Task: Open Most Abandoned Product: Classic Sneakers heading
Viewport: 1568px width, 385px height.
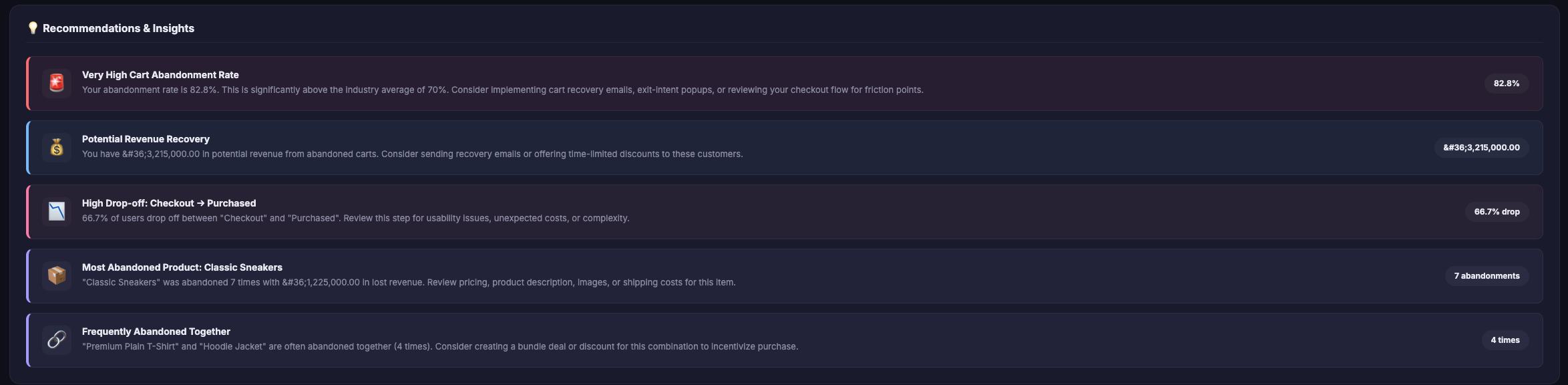Action: [x=182, y=267]
